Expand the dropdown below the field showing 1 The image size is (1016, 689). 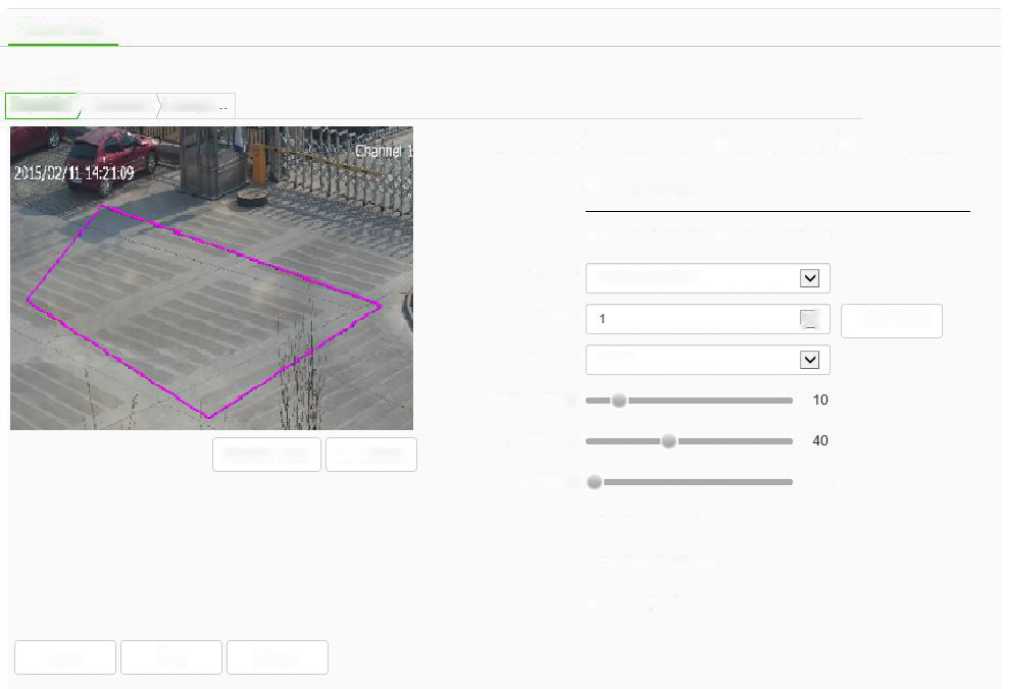coord(810,360)
